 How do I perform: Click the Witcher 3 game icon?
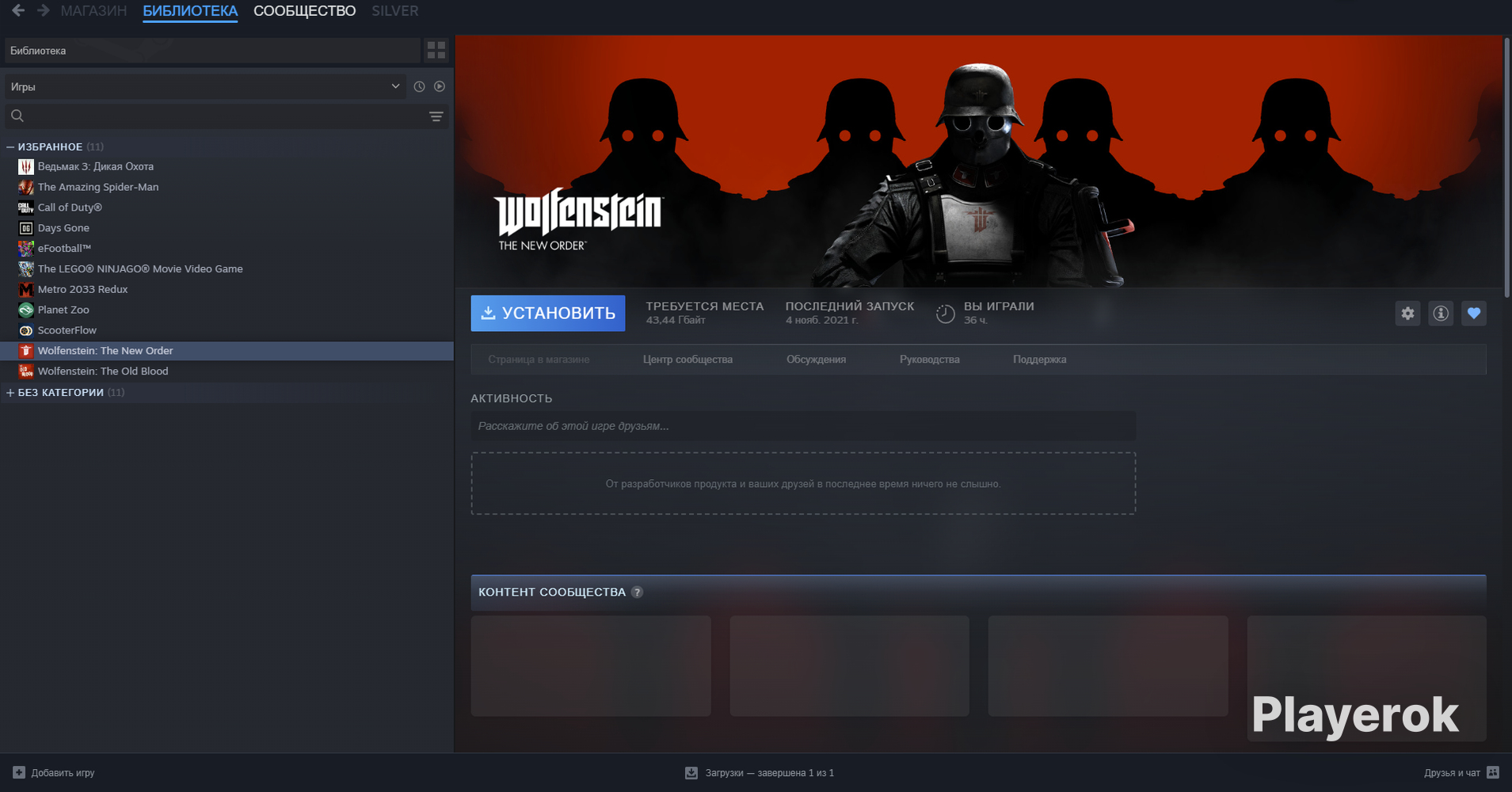26,166
